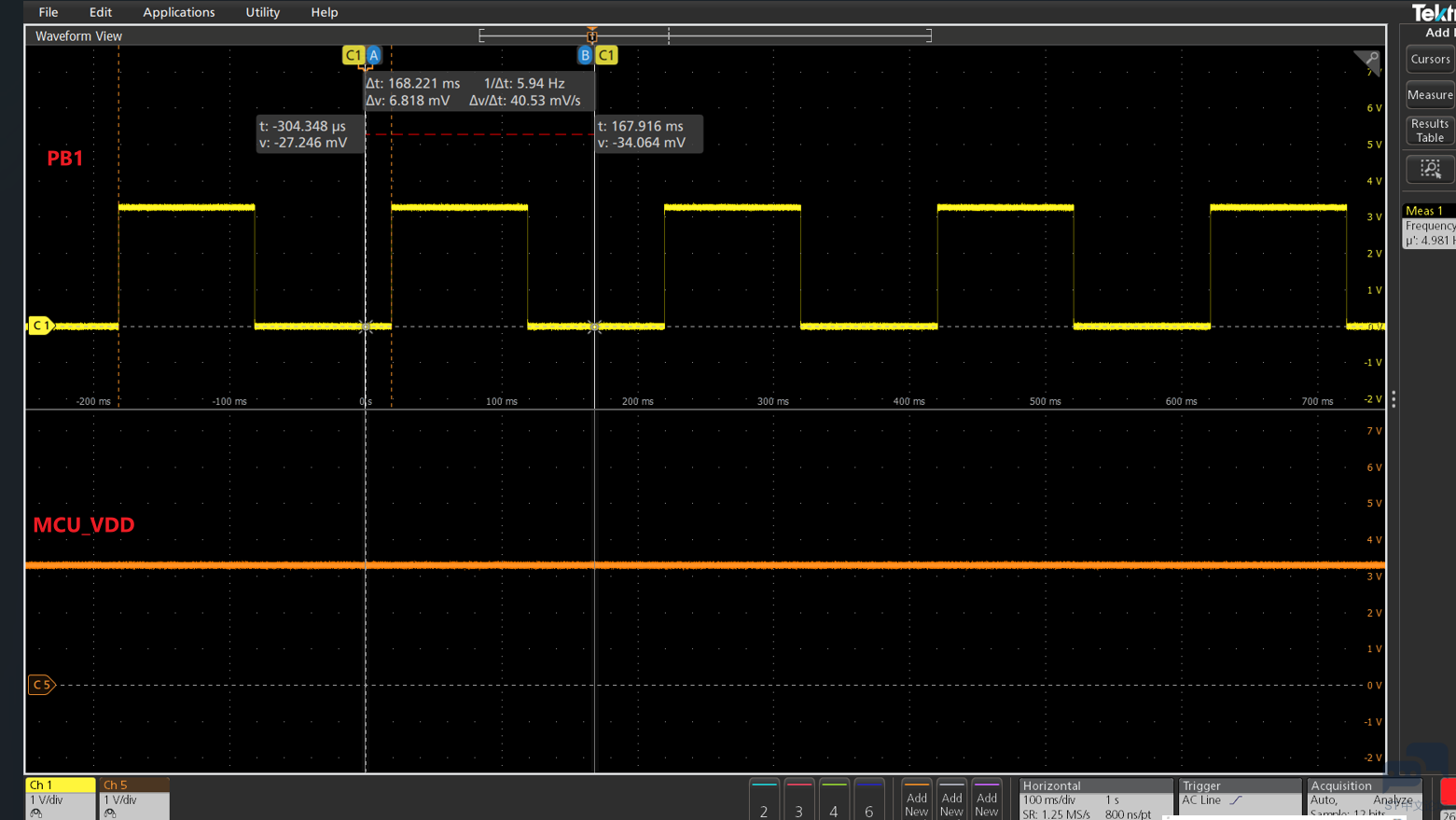Select the Ch 1 channel badge
The width and height of the screenshot is (1456, 820).
pyautogui.click(x=60, y=799)
